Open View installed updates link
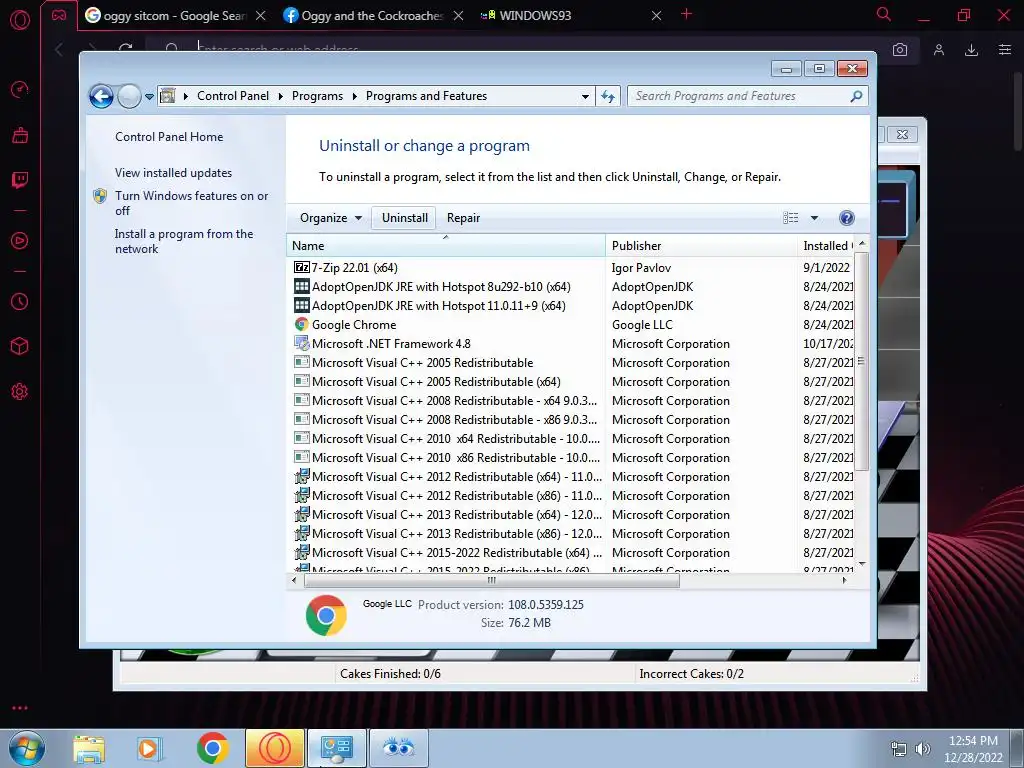Image resolution: width=1024 pixels, height=768 pixels. [x=174, y=173]
